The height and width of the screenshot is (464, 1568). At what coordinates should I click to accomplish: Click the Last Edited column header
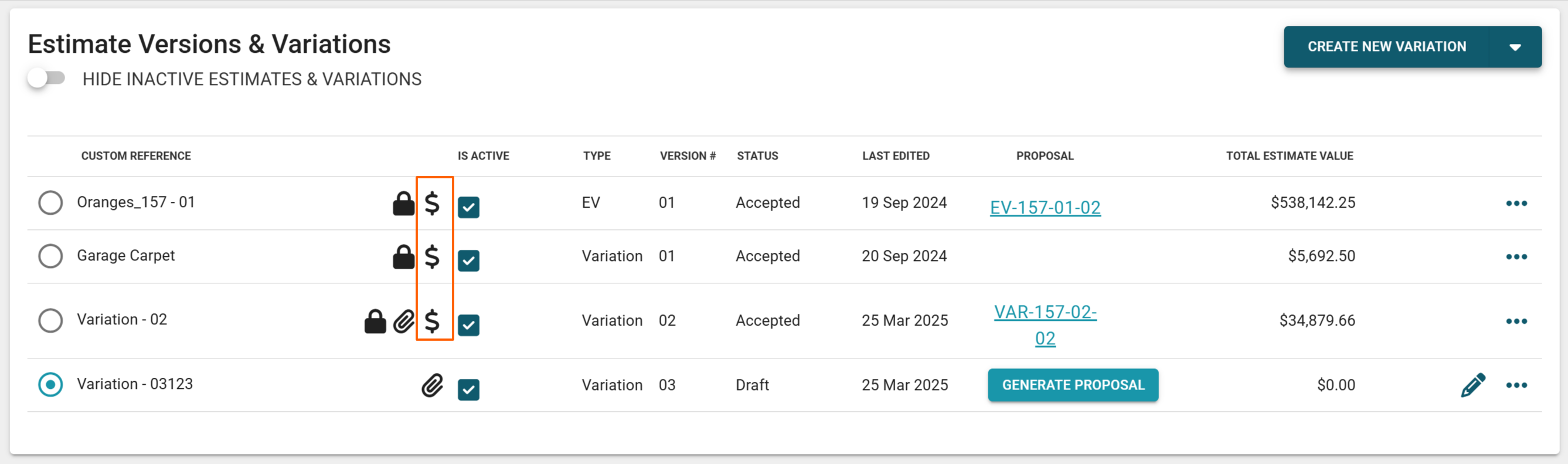[896, 156]
